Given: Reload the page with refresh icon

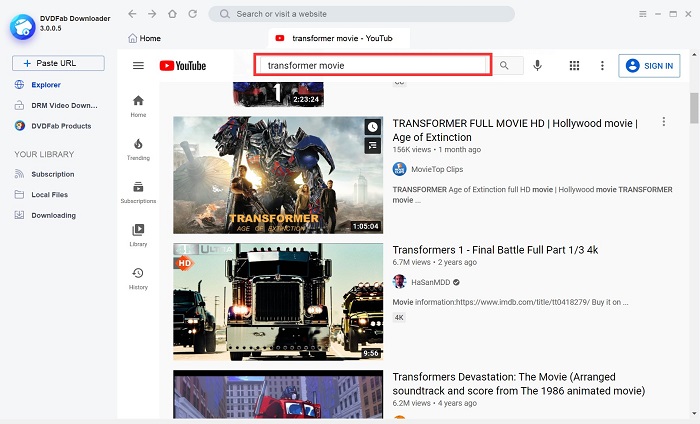Looking at the screenshot, I should [192, 14].
